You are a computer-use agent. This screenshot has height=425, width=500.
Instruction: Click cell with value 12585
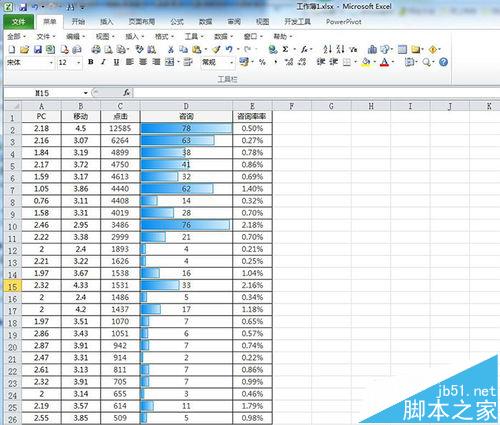[120, 128]
